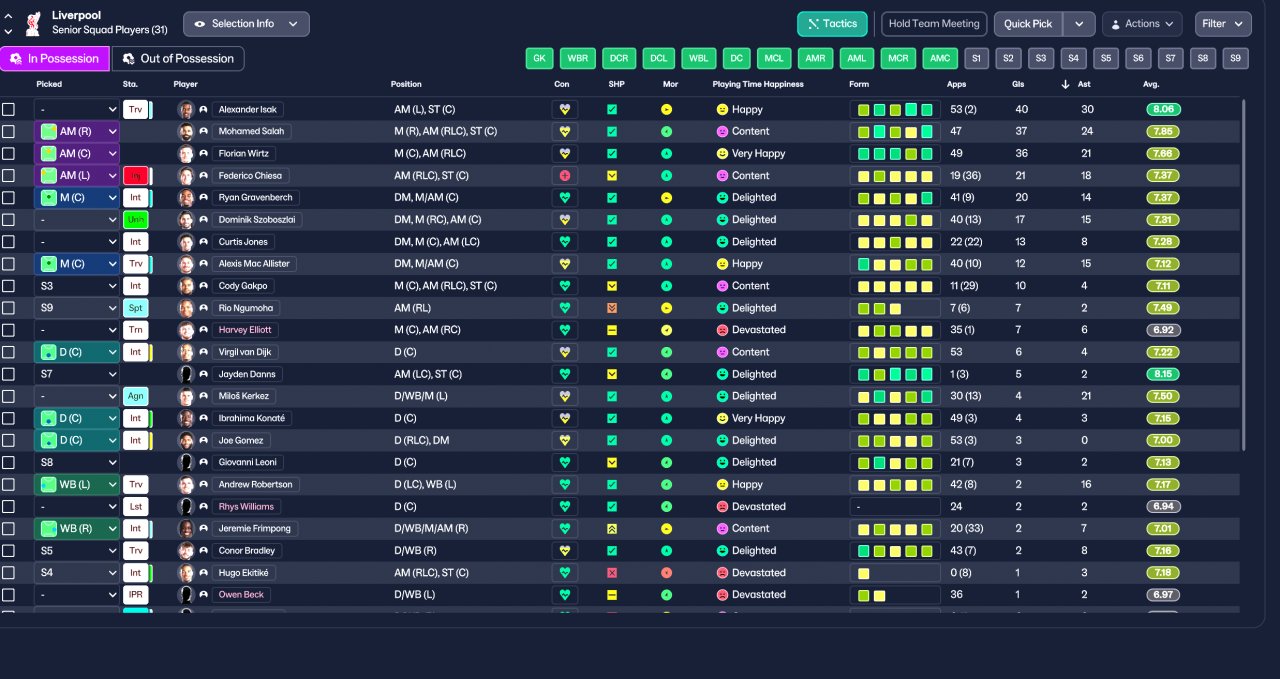Tick the checkbox for Andrew Robertson
The height and width of the screenshot is (679, 1280).
(8, 484)
